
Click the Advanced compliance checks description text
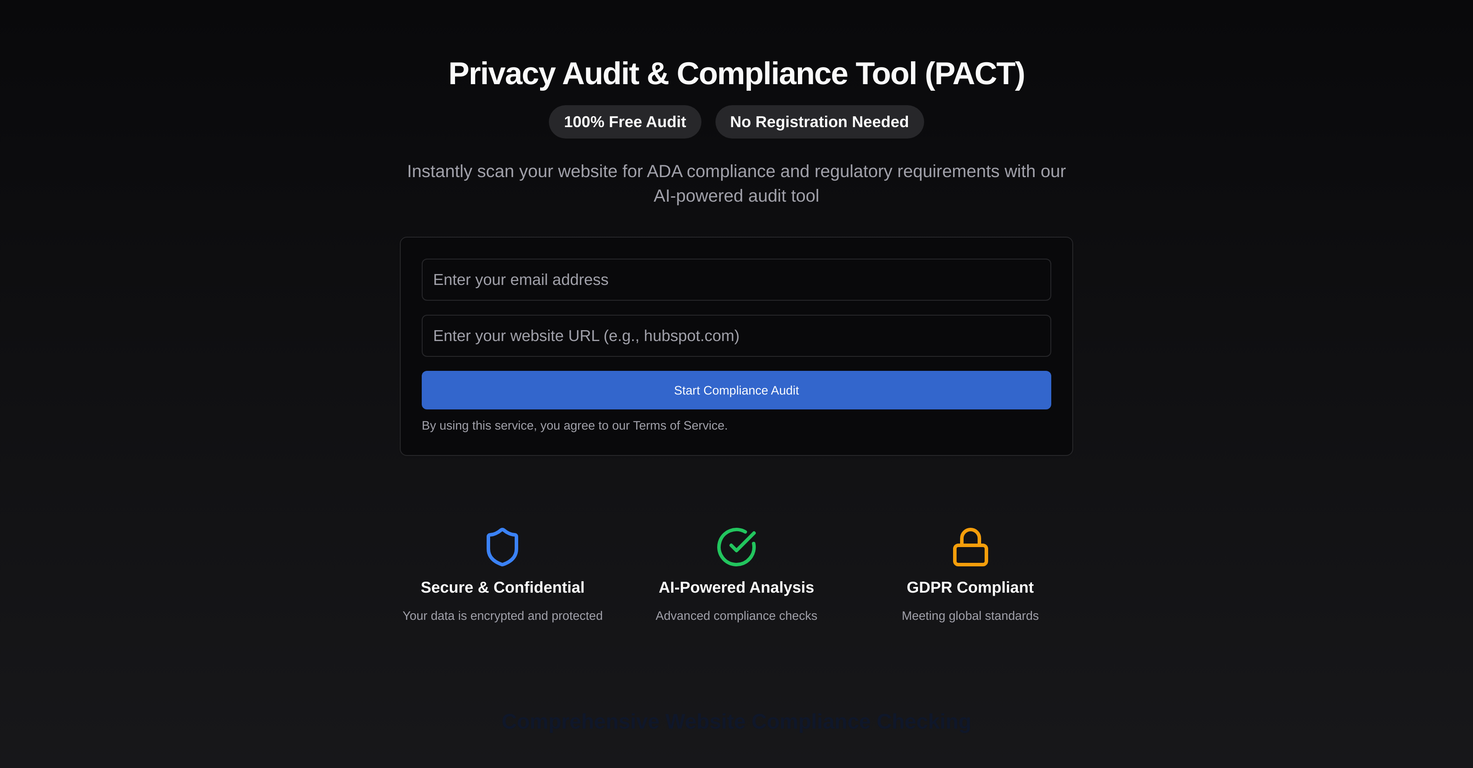pos(736,615)
